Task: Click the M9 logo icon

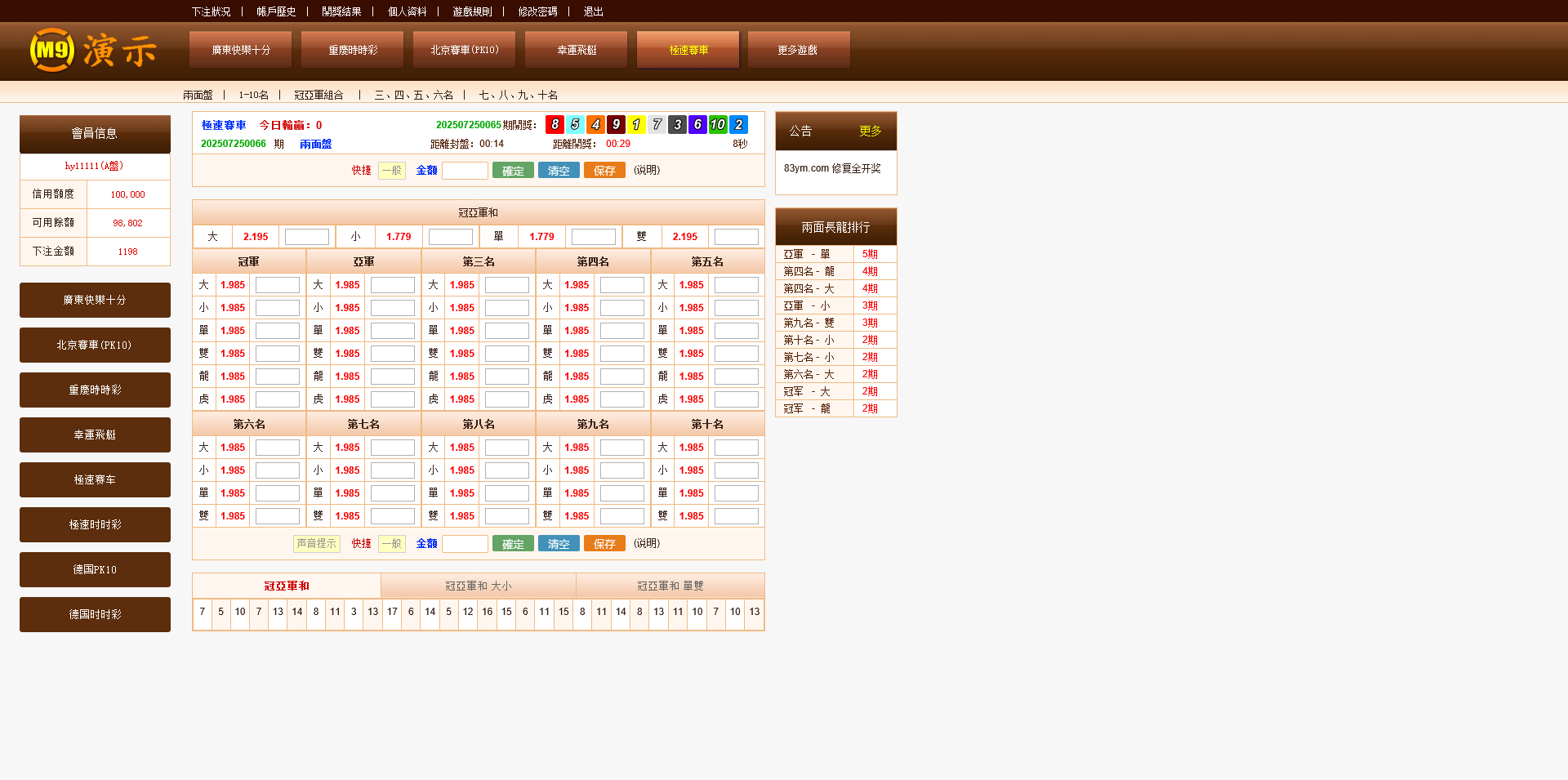Action: 52,50
